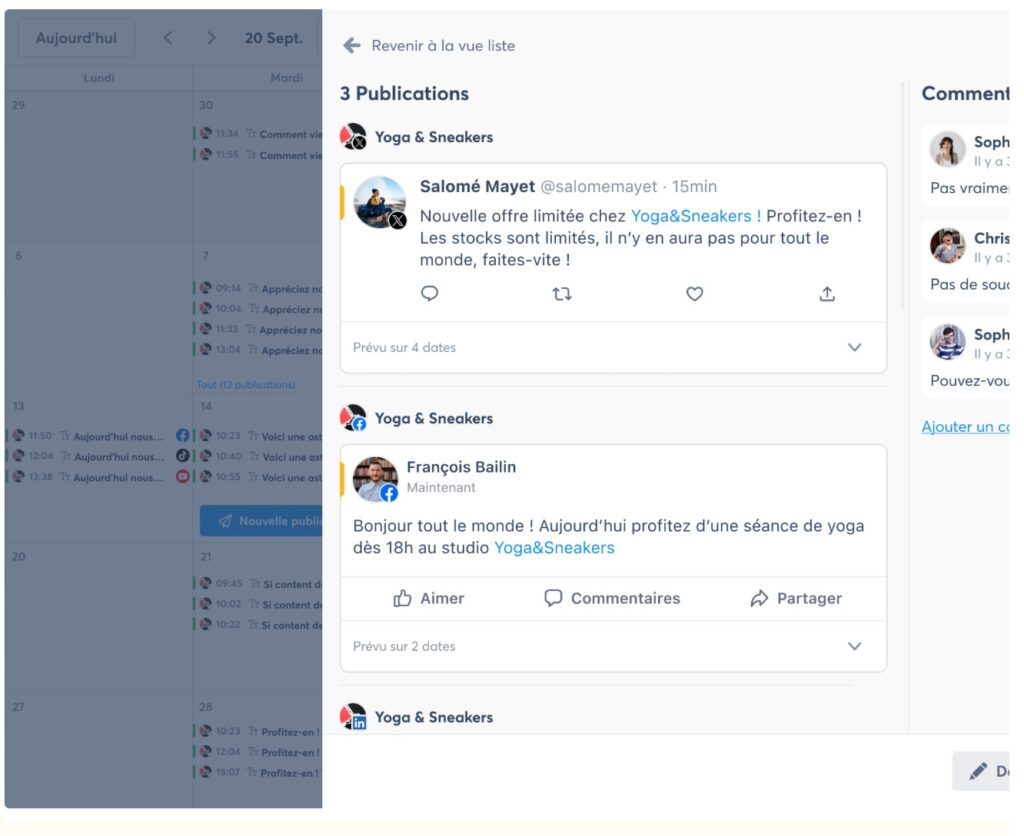Click the Ajouter un commentaire link

(965, 426)
